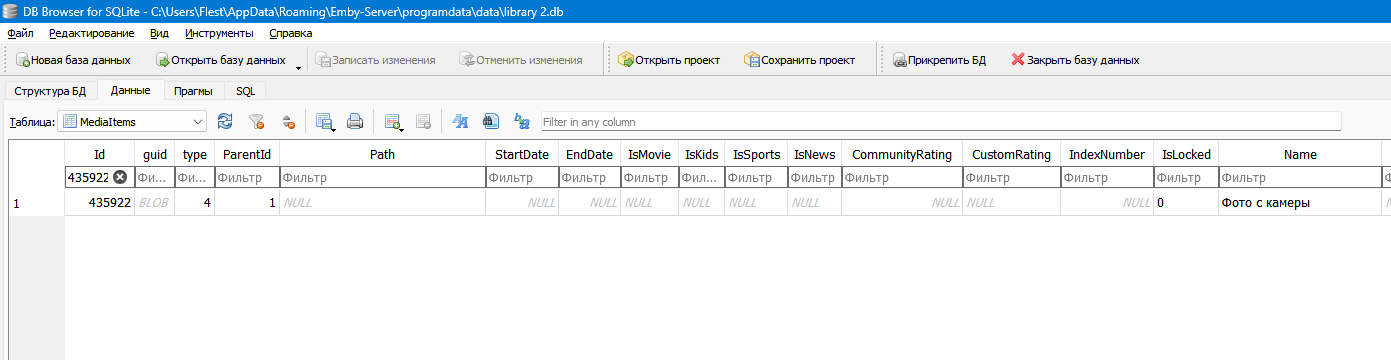Image resolution: width=1391 pixels, height=360 pixels.
Task: Sort by IsLocked column header
Action: click(1186, 155)
